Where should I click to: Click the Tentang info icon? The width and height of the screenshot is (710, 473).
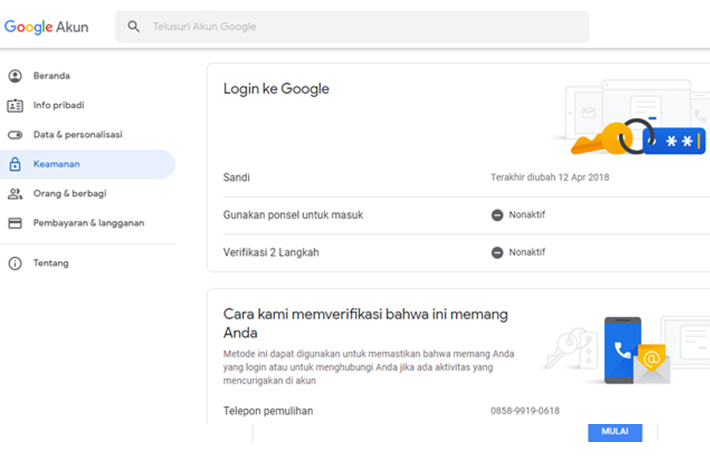pyautogui.click(x=15, y=263)
